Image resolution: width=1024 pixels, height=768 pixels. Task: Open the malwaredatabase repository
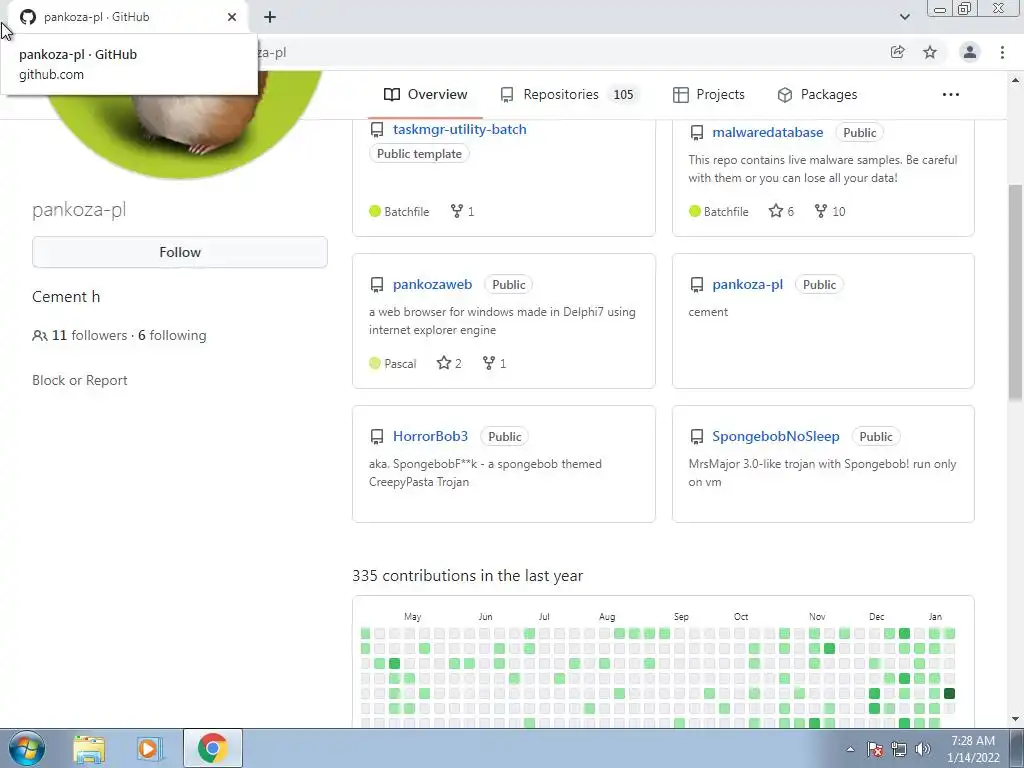767,133
